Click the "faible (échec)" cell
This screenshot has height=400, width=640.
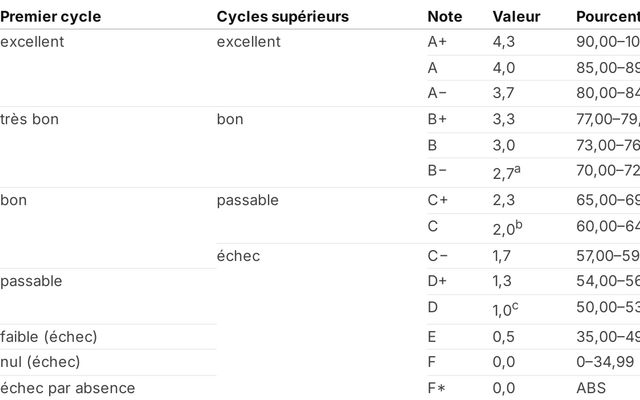point(49,336)
